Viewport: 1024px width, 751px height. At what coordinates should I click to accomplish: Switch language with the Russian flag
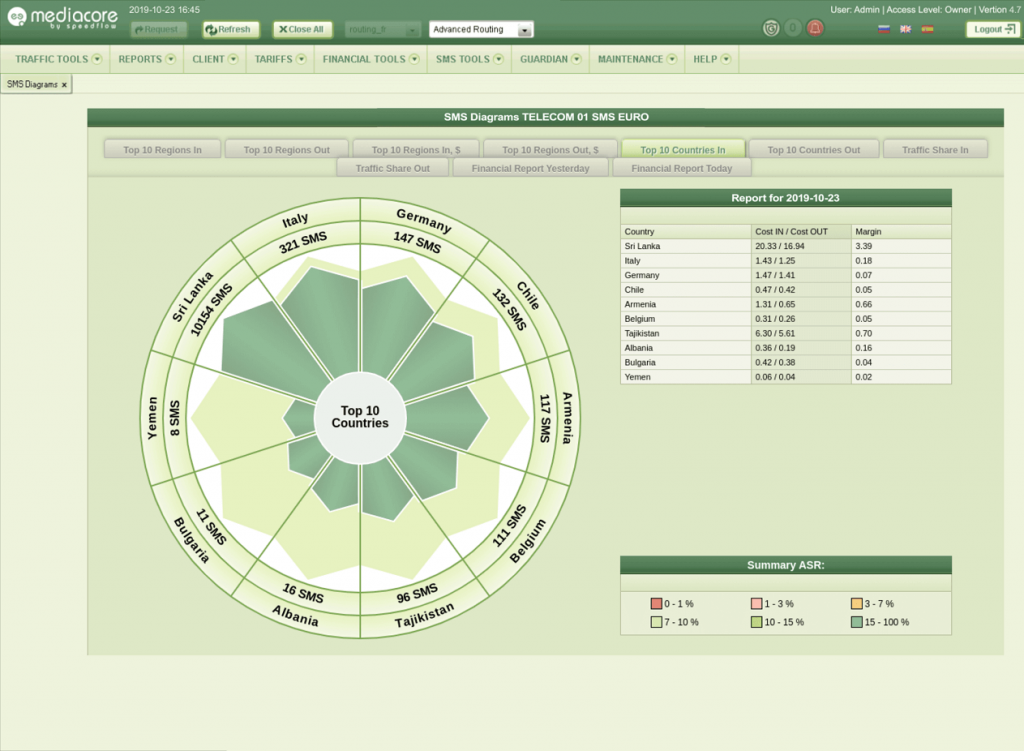(x=884, y=29)
